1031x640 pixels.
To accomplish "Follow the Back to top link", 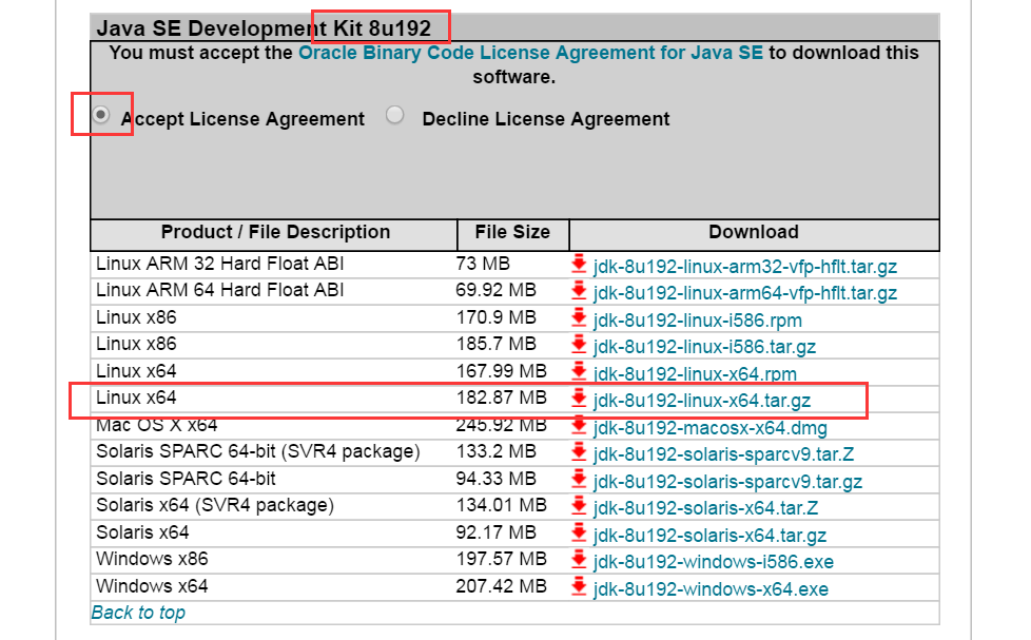I will pos(138,612).
